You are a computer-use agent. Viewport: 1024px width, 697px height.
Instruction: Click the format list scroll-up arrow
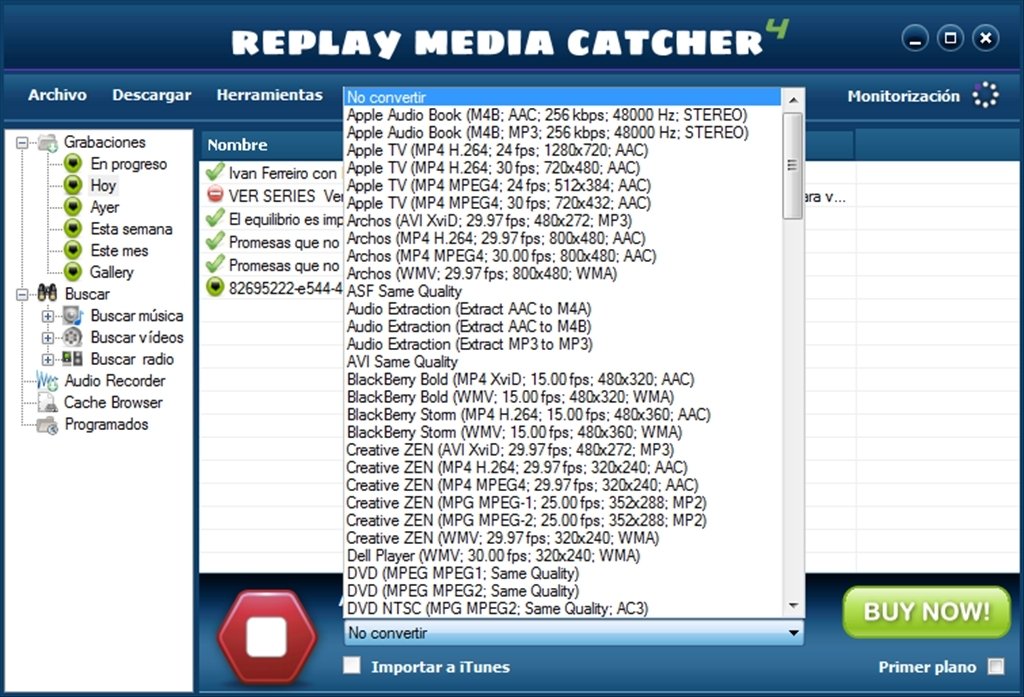pyautogui.click(x=793, y=100)
